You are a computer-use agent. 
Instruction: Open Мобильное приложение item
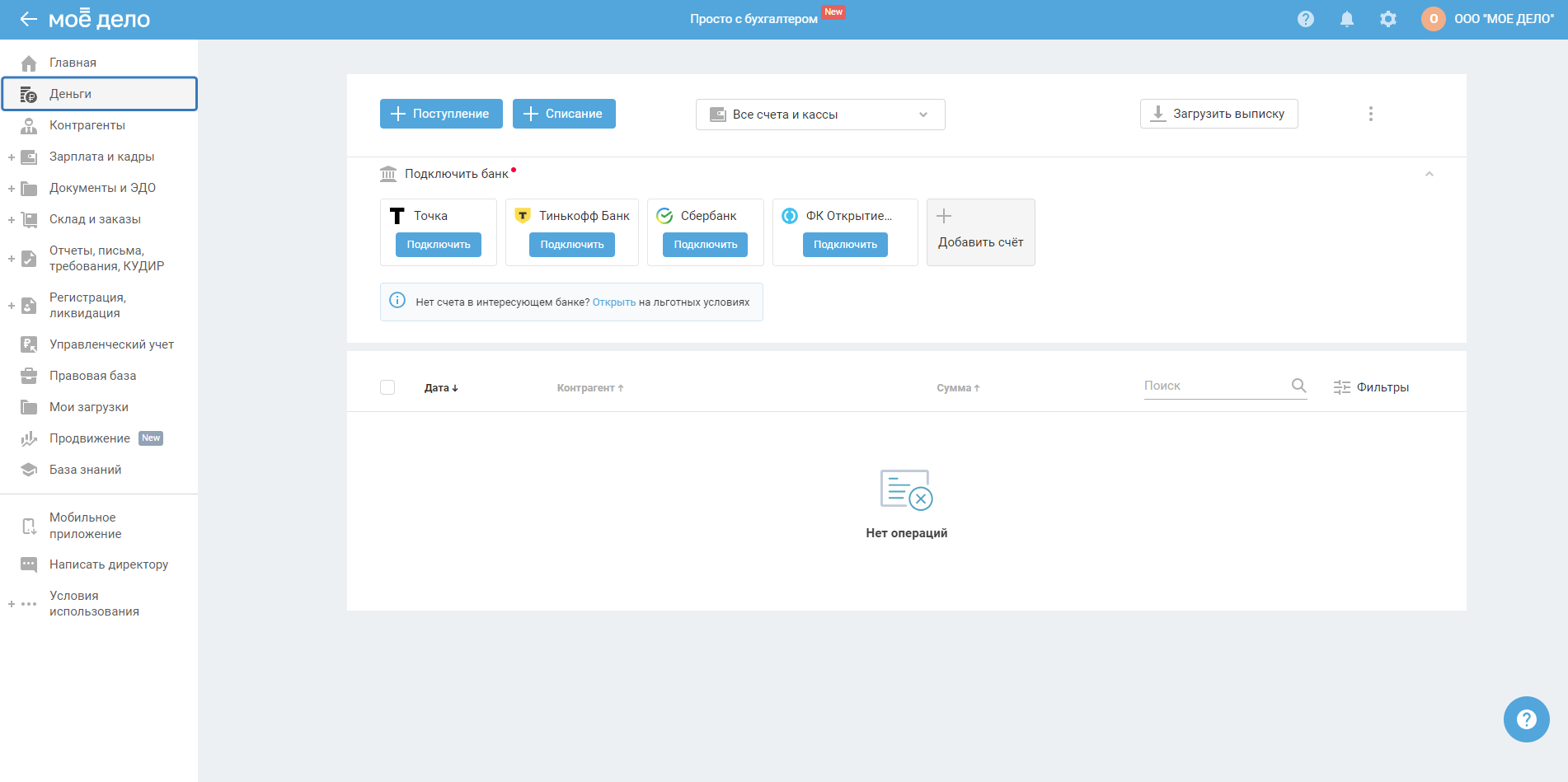point(99,526)
